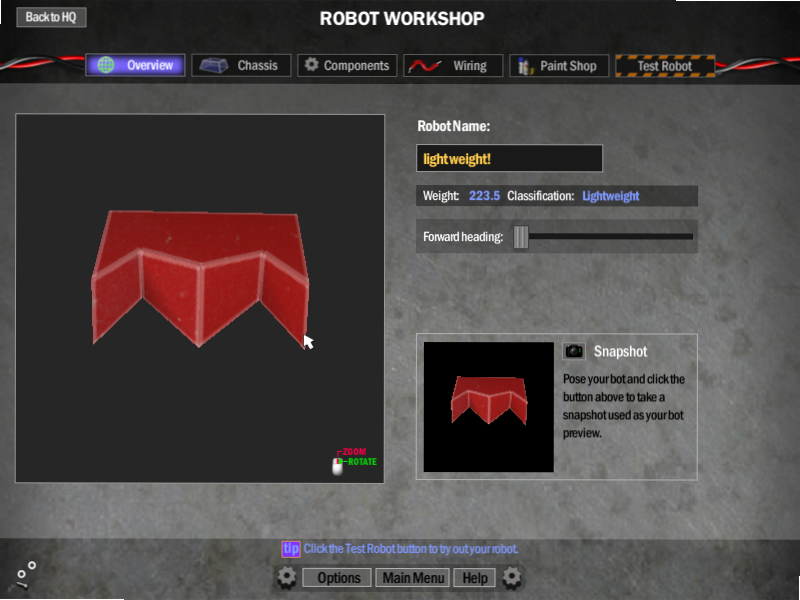Click the Robot Name label
Viewport: 800px width, 600px height.
[x=454, y=126]
